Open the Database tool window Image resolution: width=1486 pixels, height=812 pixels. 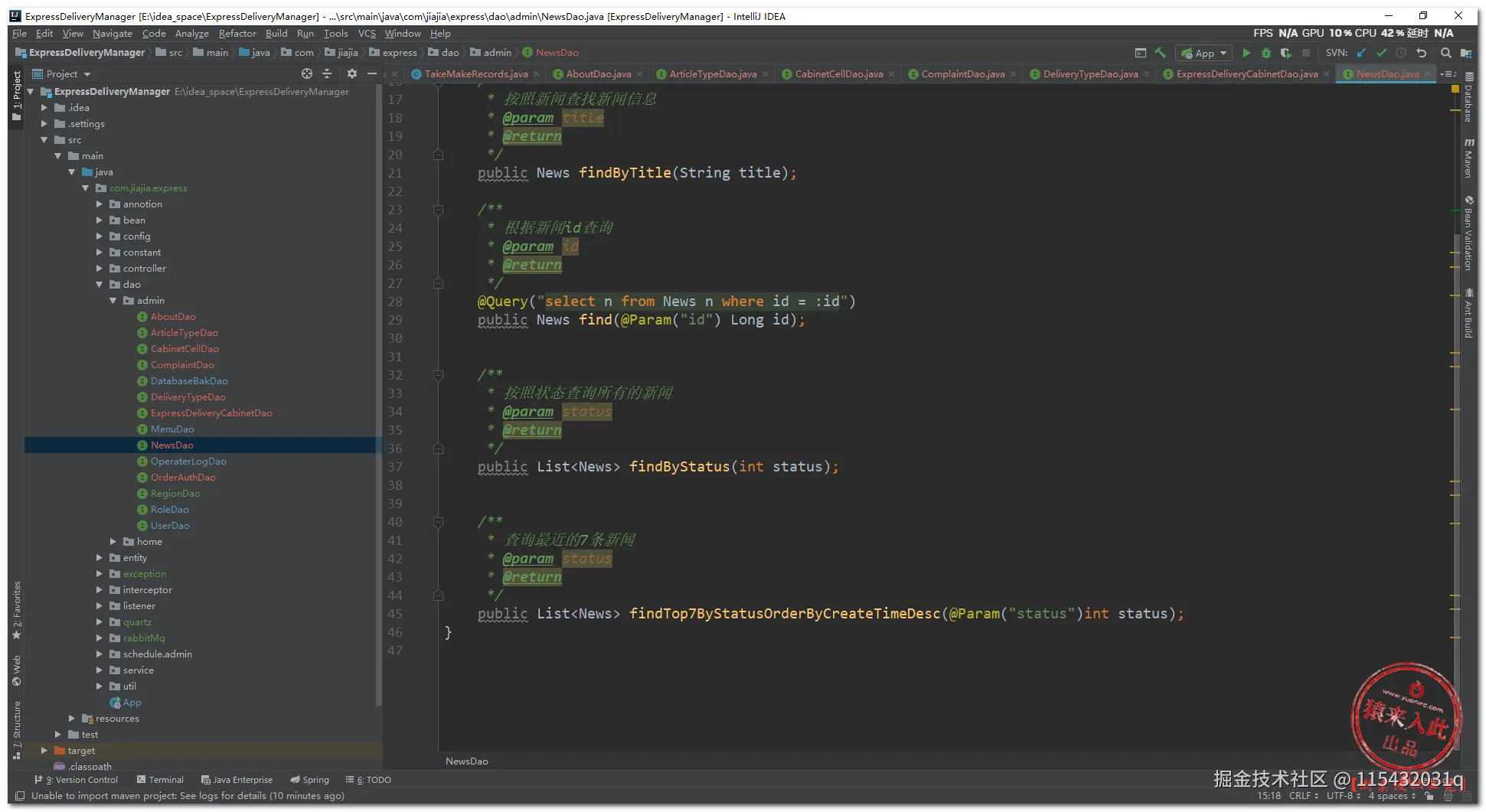click(1468, 98)
